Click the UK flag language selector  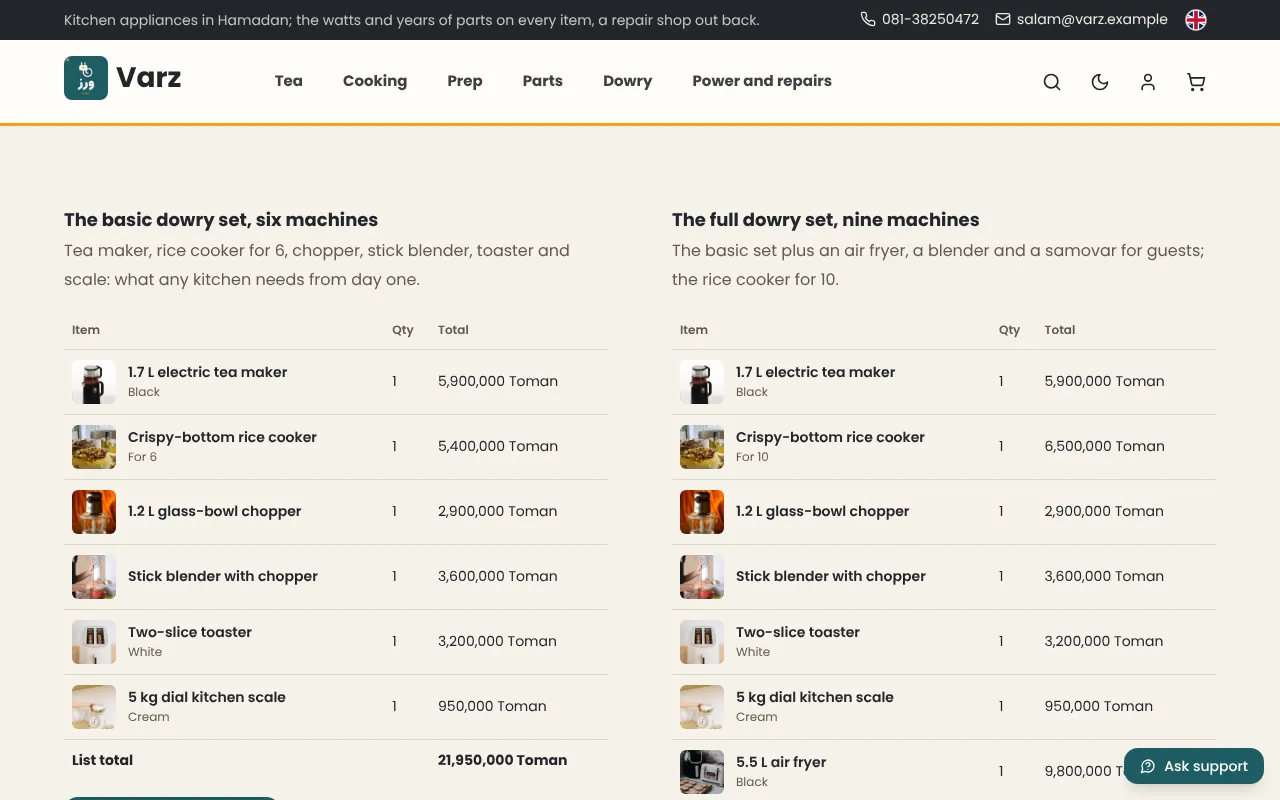[1196, 20]
